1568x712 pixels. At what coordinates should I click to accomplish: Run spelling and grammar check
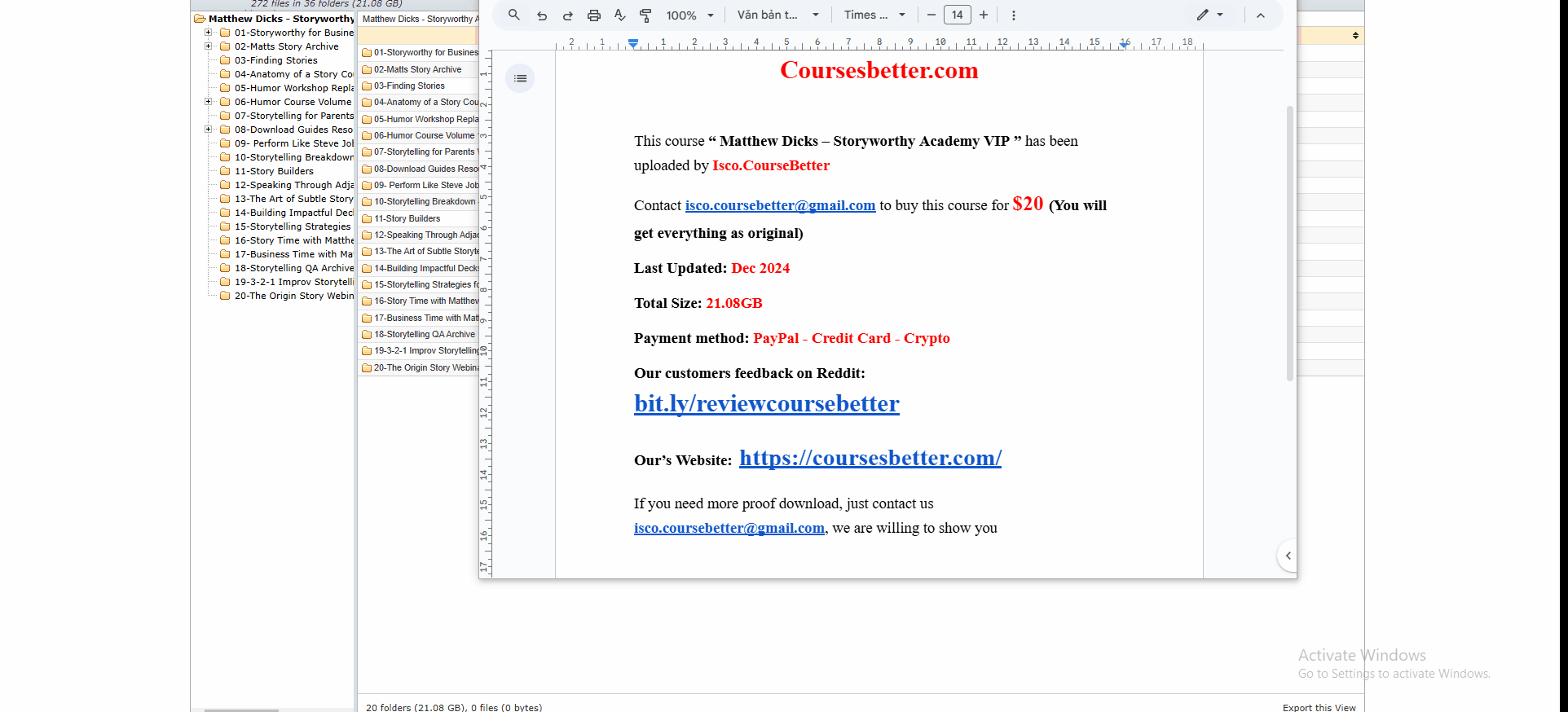click(x=620, y=15)
